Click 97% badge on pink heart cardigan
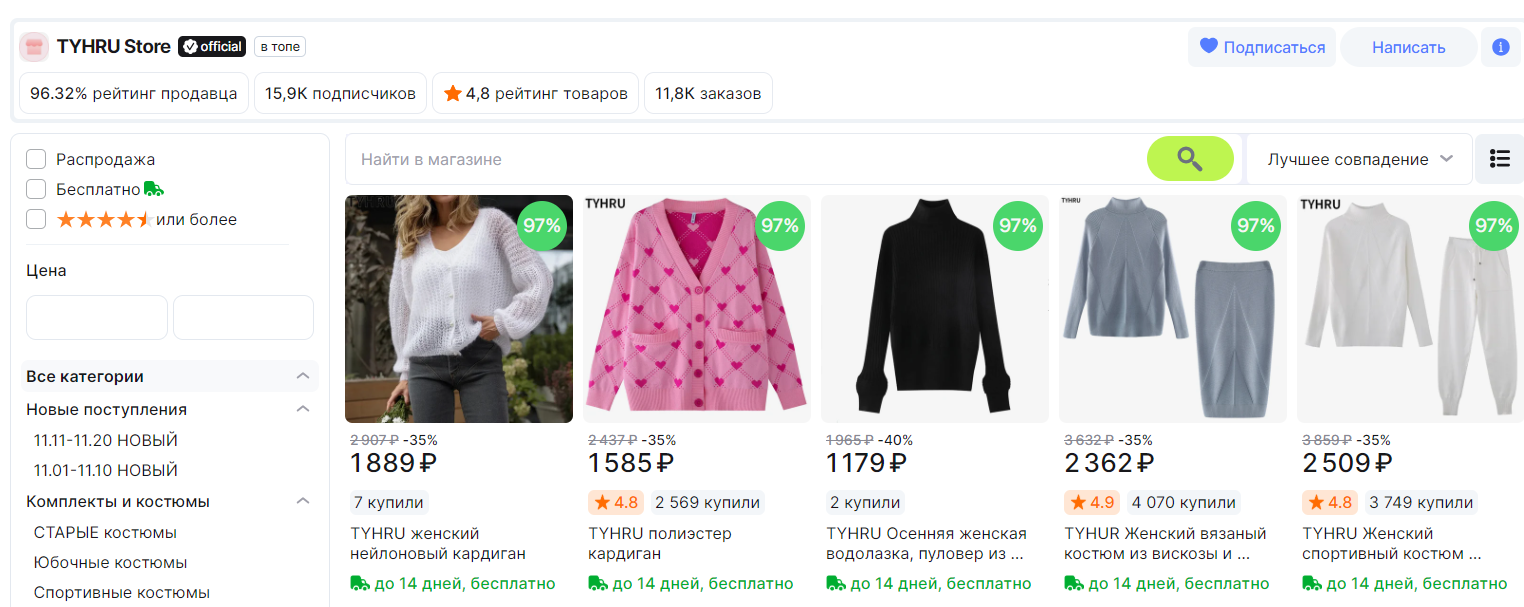 780,225
